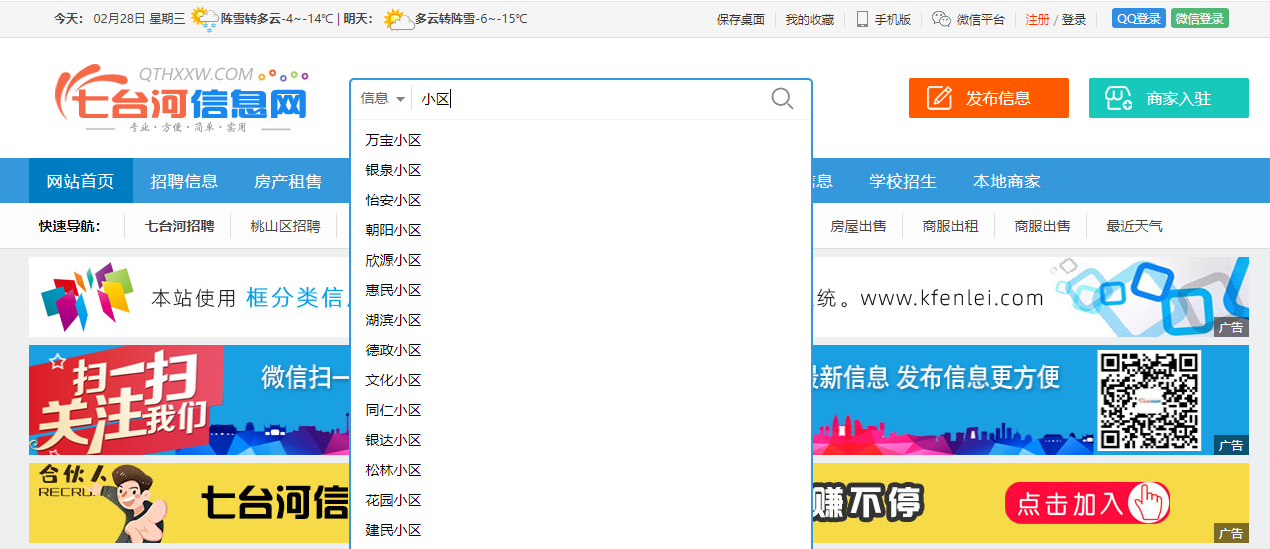1270x549 pixels.
Task: Click the shop icon in 商家入驻 button
Action: point(1118,98)
